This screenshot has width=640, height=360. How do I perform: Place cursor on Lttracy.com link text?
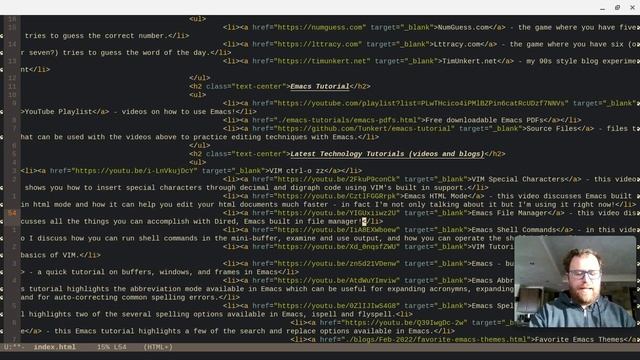click(457, 44)
